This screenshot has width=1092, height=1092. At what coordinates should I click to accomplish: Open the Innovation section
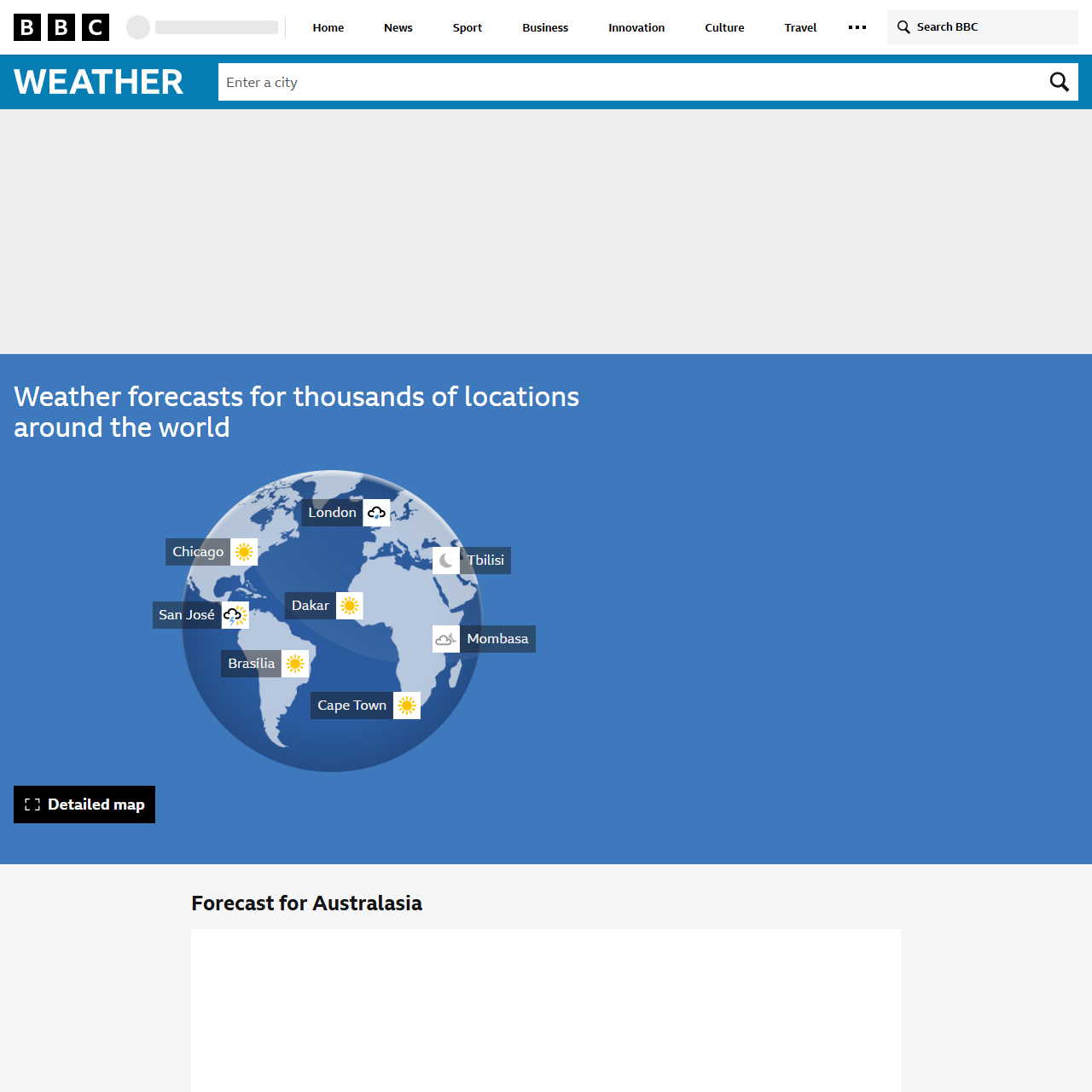click(x=636, y=27)
